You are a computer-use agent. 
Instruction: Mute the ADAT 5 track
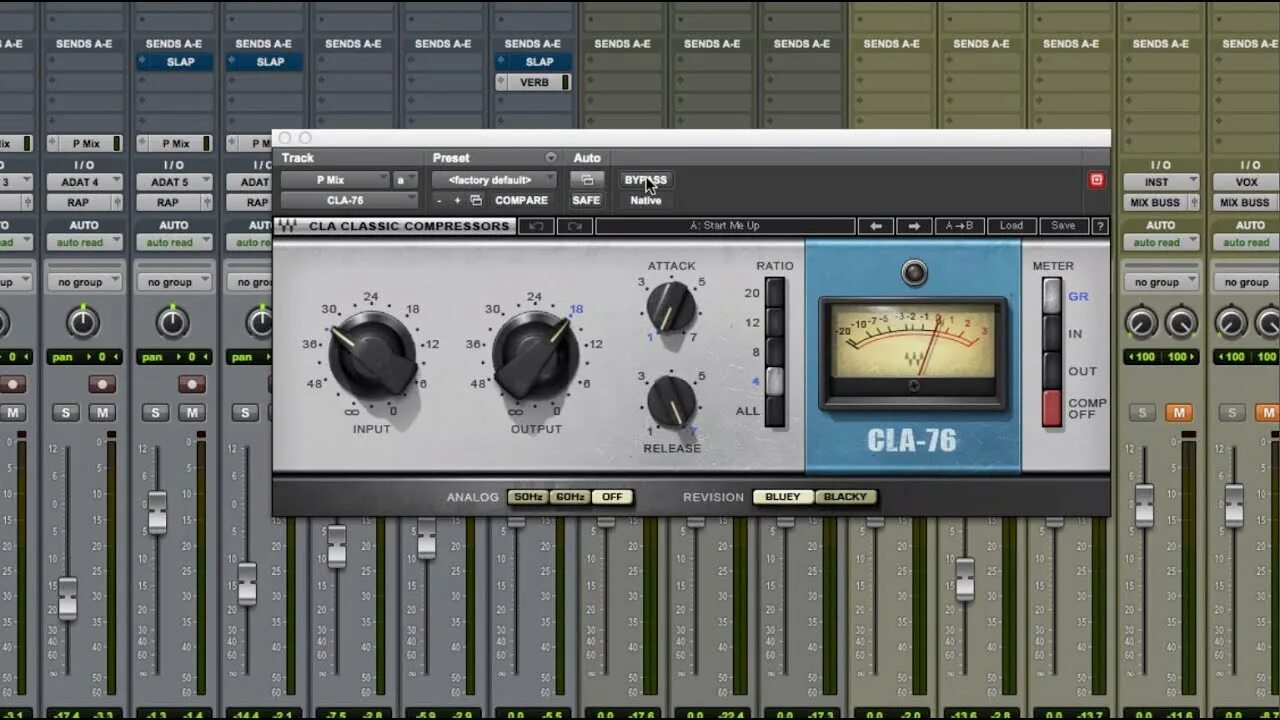coord(191,413)
